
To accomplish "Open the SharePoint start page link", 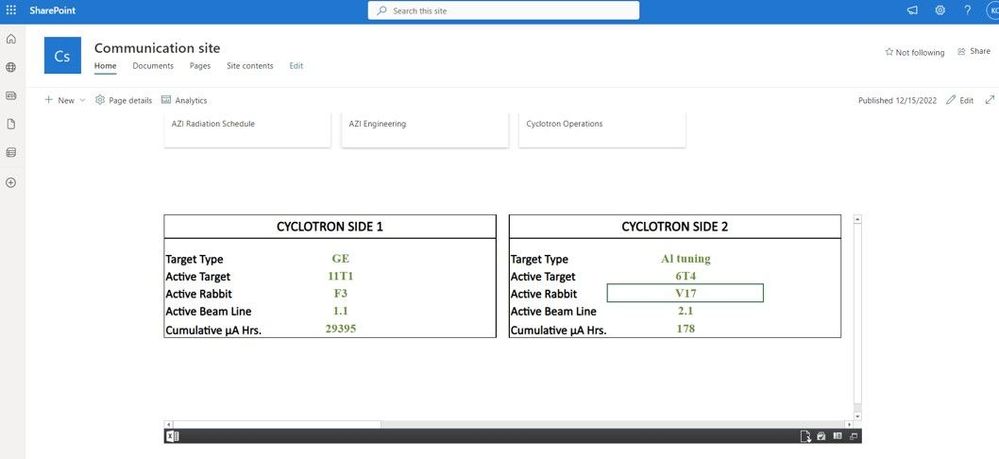I will [x=52, y=10].
